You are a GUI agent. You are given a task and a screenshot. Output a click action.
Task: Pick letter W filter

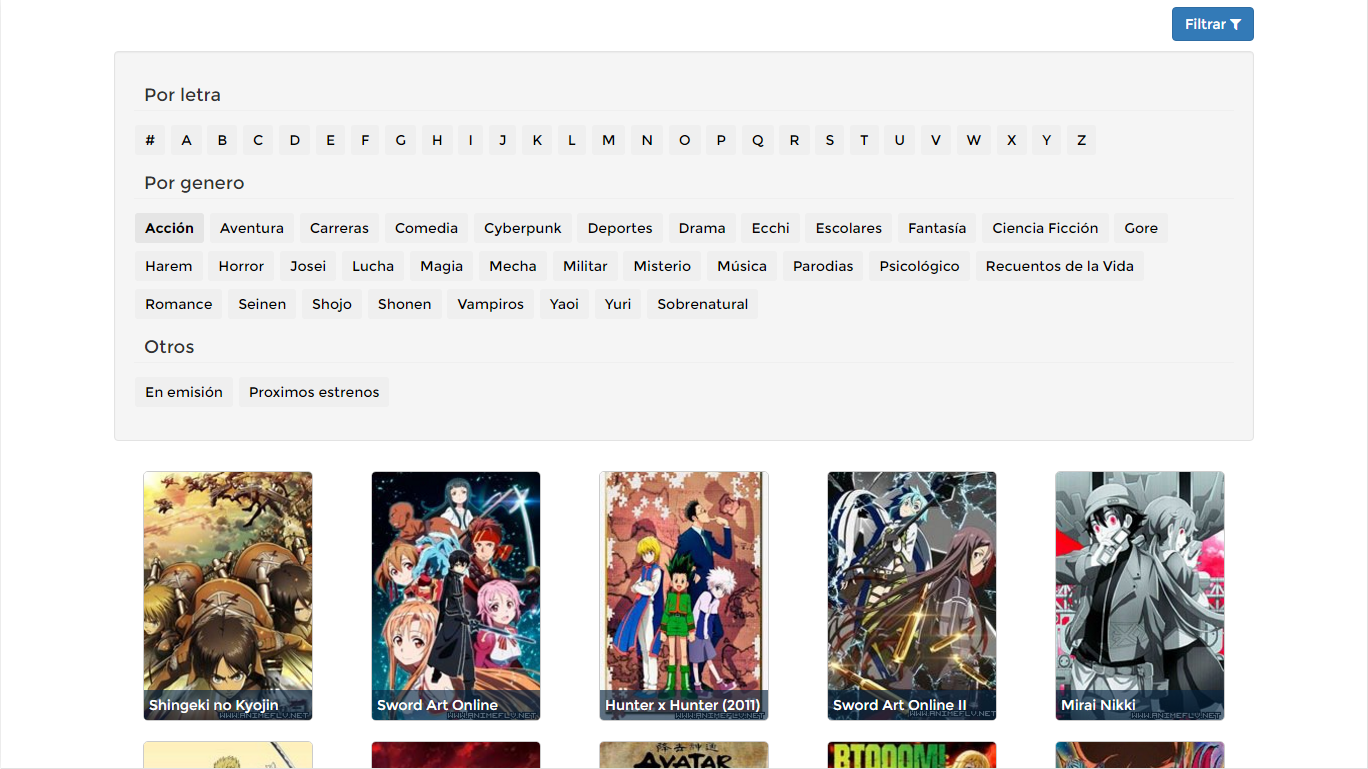[974, 140]
